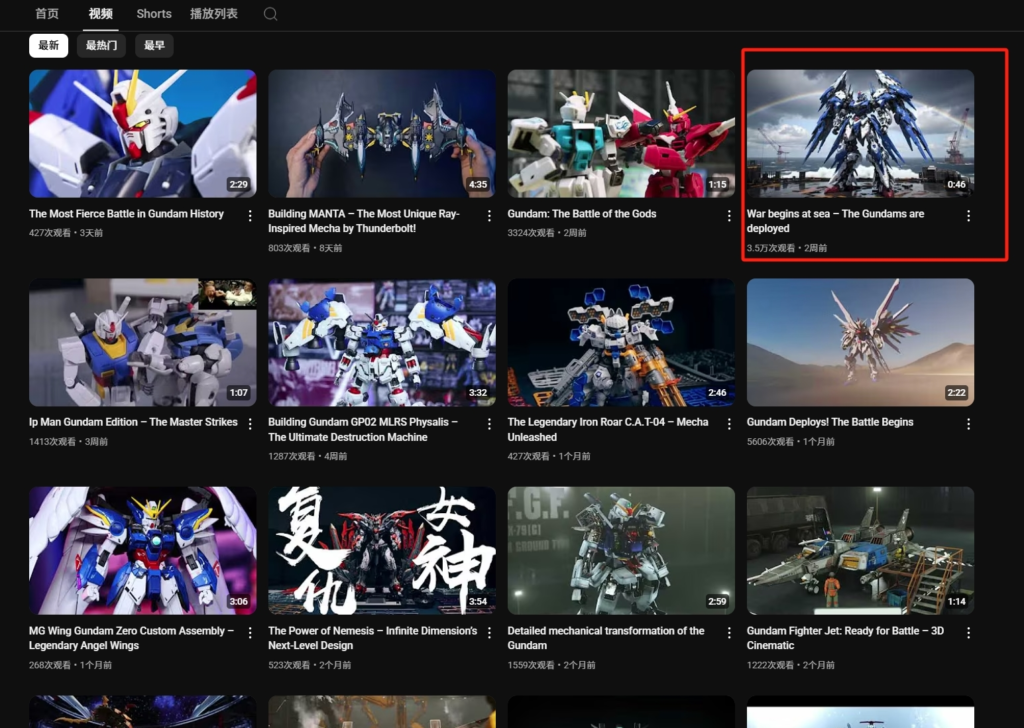The image size is (1024, 728).
Task: Open the 'Ip Man Gundam Edition' thumbnail
Action: pos(142,342)
